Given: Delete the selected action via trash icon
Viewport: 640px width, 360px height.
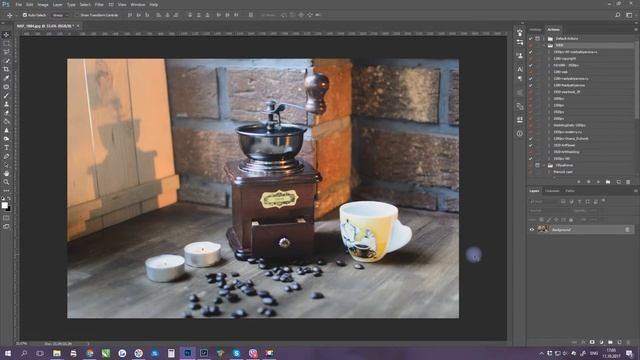Looking at the screenshot, I should tap(628, 182).
